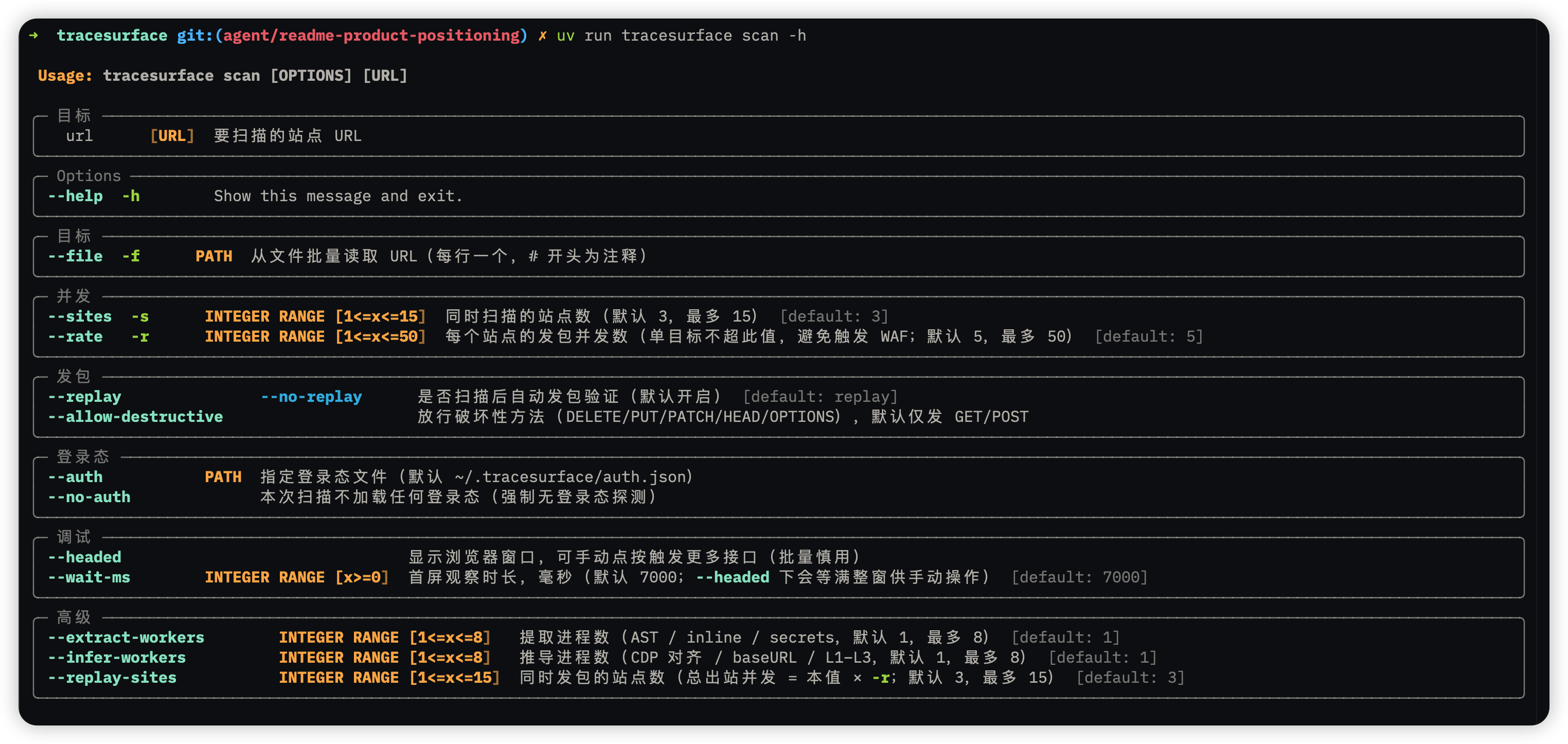Click '[default: 3]' in the --replay-sites row

pos(1131,678)
